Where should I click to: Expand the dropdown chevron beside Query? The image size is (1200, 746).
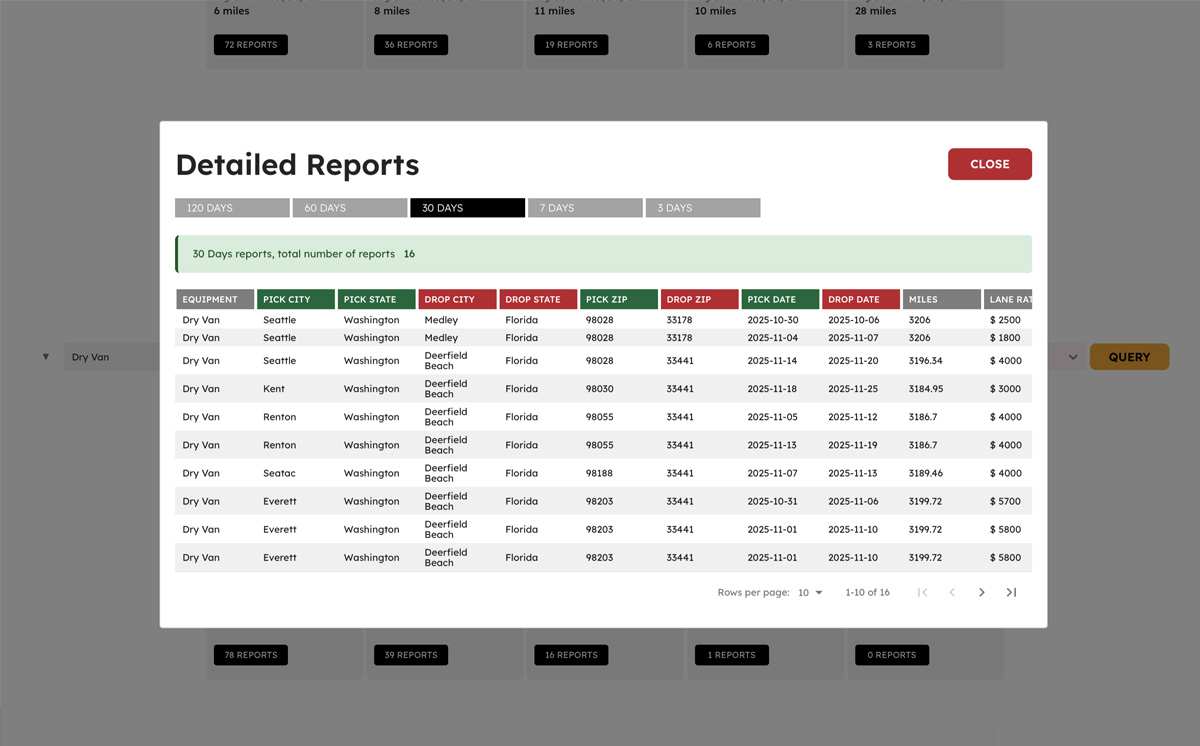tap(1073, 357)
